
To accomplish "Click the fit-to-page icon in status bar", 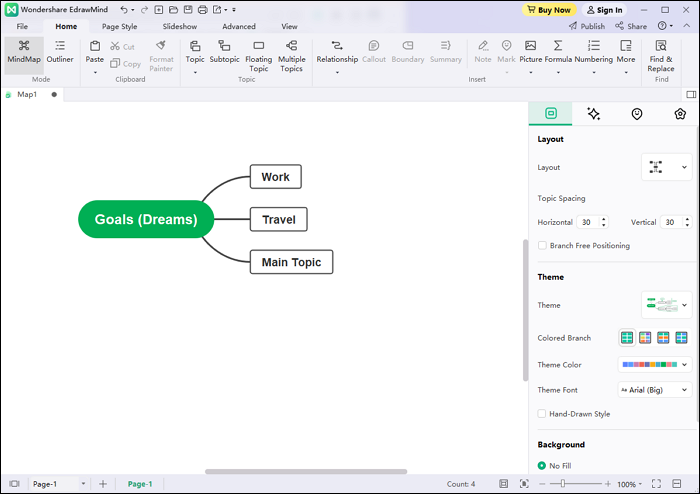I will click(524, 484).
